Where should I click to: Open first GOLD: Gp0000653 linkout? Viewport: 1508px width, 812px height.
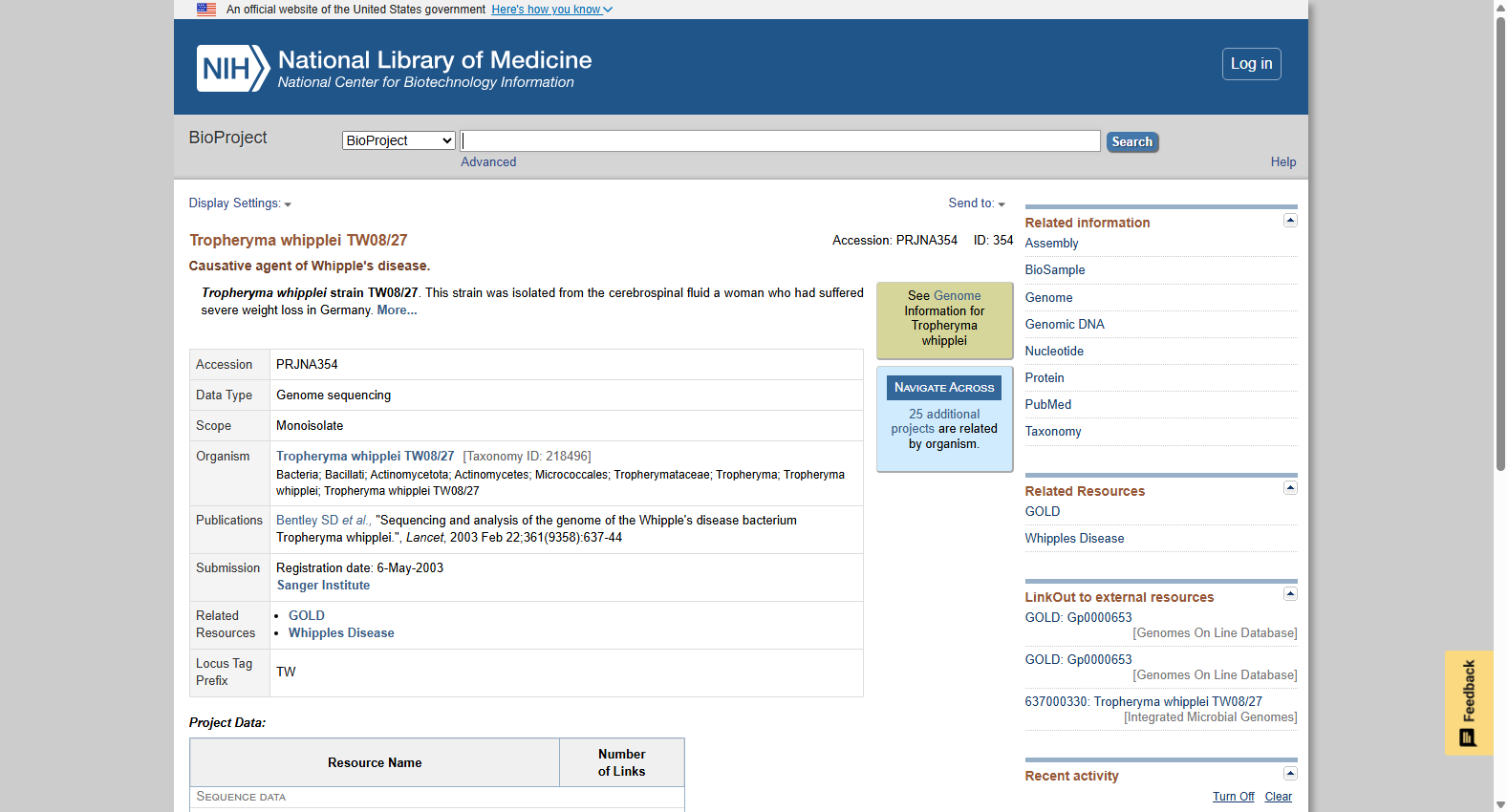click(x=1078, y=618)
